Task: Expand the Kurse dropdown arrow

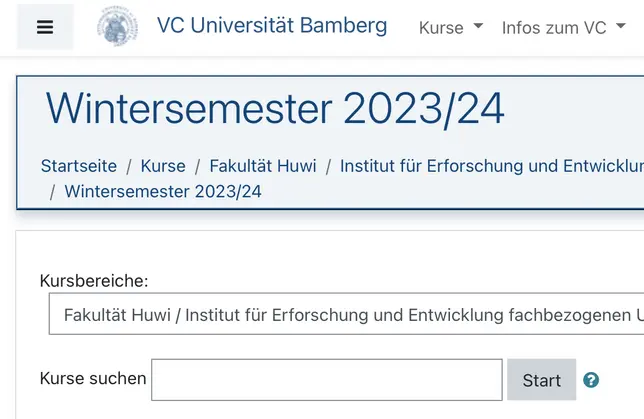Action: tap(478, 25)
